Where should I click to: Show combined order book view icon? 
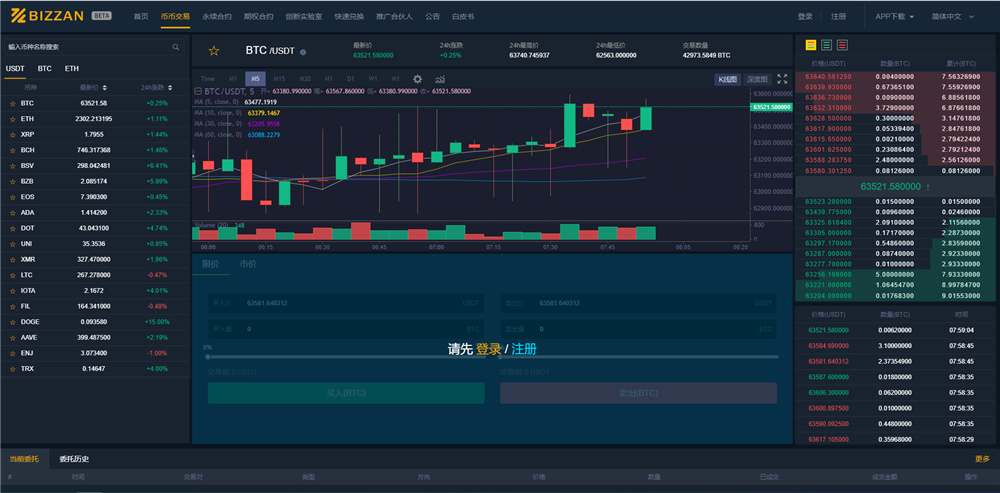click(x=809, y=45)
